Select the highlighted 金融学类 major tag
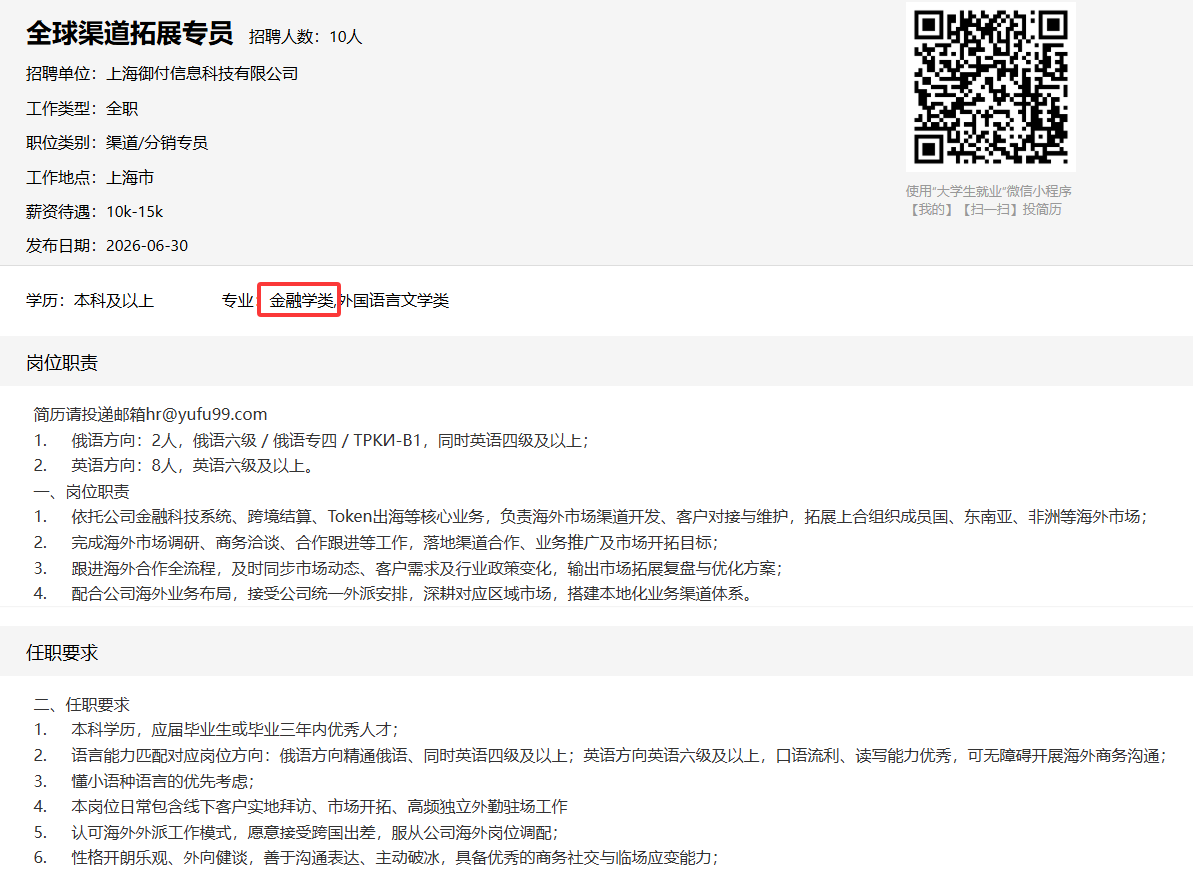 301,300
